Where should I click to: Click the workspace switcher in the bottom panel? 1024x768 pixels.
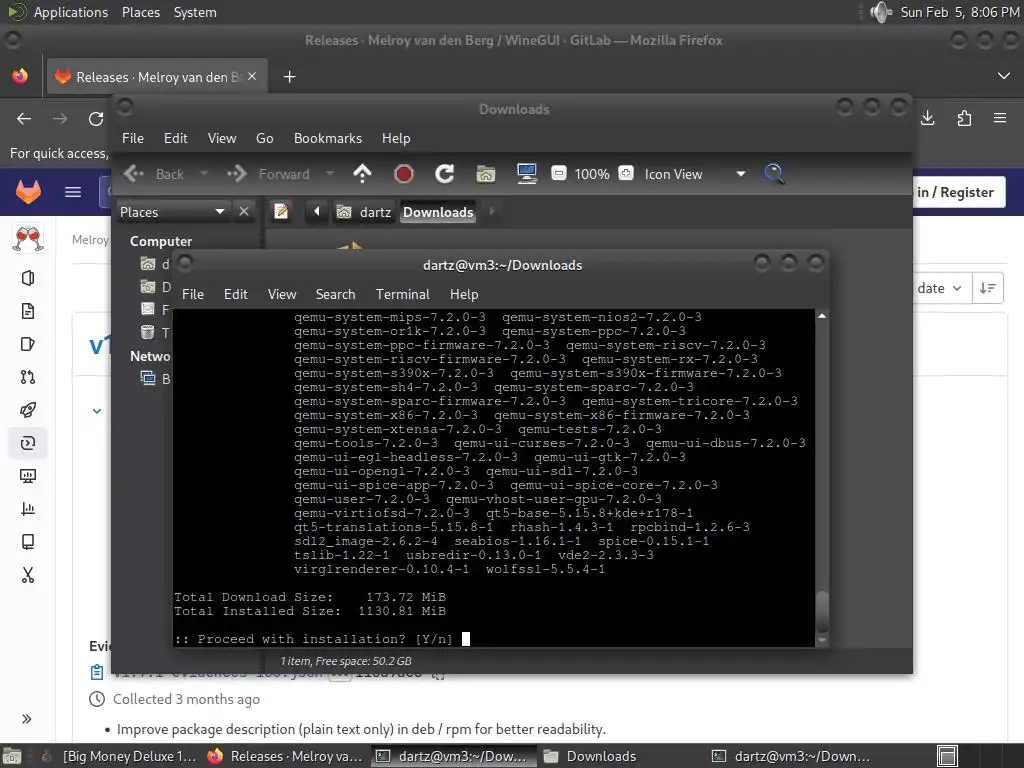click(947, 756)
